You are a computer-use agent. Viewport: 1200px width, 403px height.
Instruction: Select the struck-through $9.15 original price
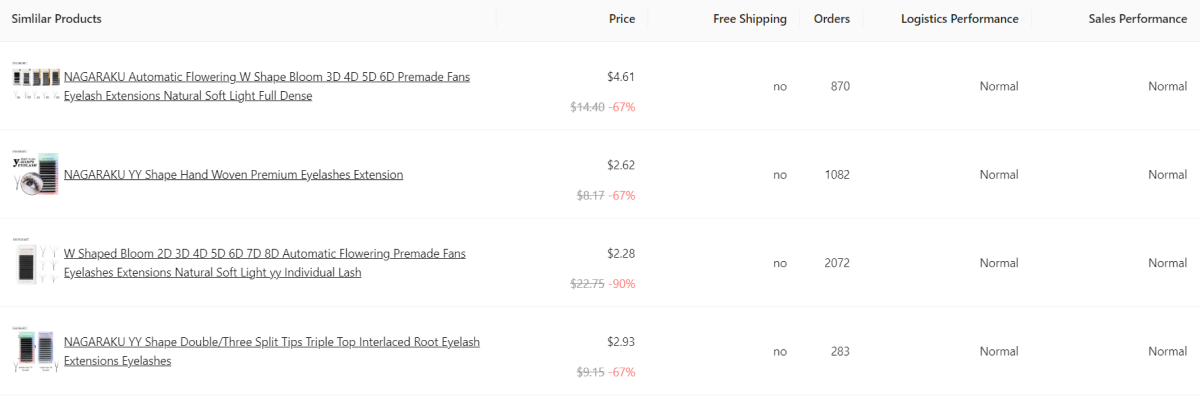[x=591, y=372]
